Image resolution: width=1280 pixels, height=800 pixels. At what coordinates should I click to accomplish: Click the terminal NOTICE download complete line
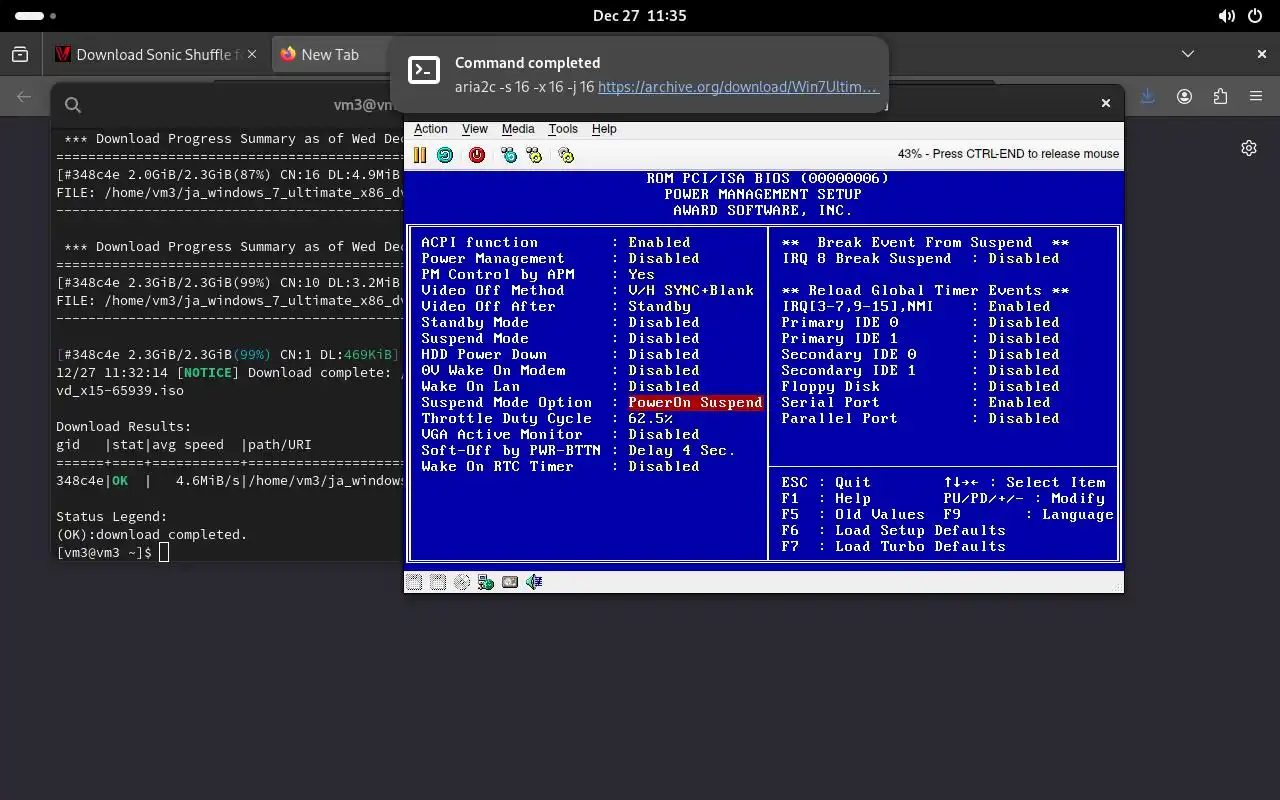[228, 373]
